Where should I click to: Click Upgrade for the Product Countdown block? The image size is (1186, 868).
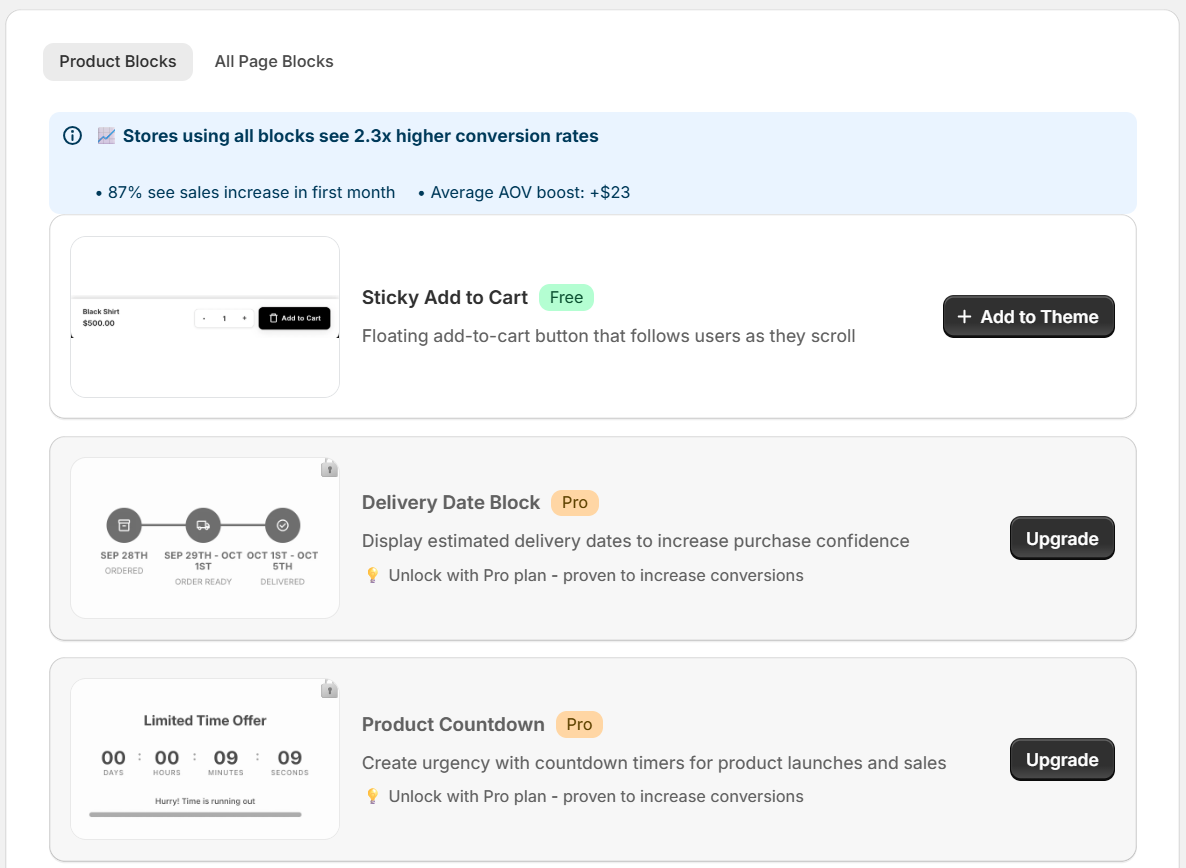click(1062, 760)
